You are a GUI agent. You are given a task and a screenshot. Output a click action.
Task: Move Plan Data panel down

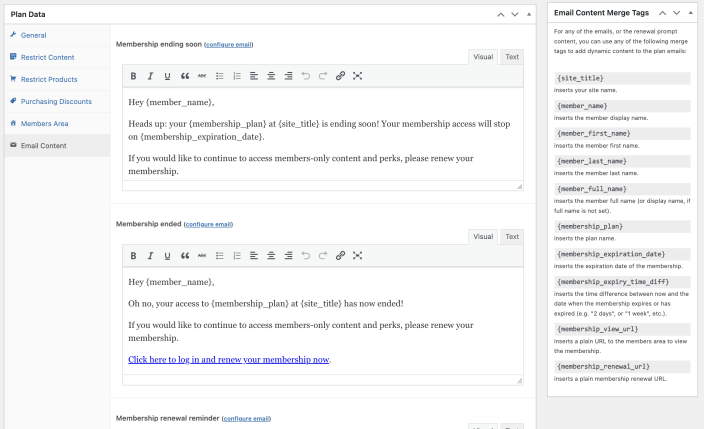click(515, 15)
